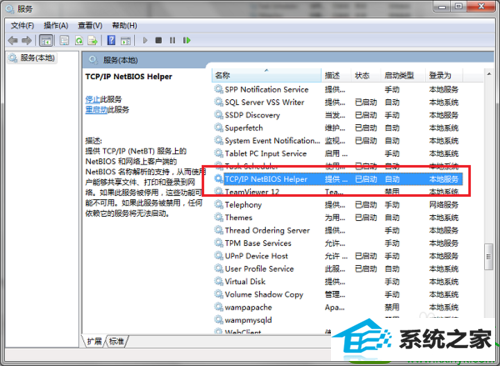Open the 操作(A) menu
The image size is (500, 366).
56,26
